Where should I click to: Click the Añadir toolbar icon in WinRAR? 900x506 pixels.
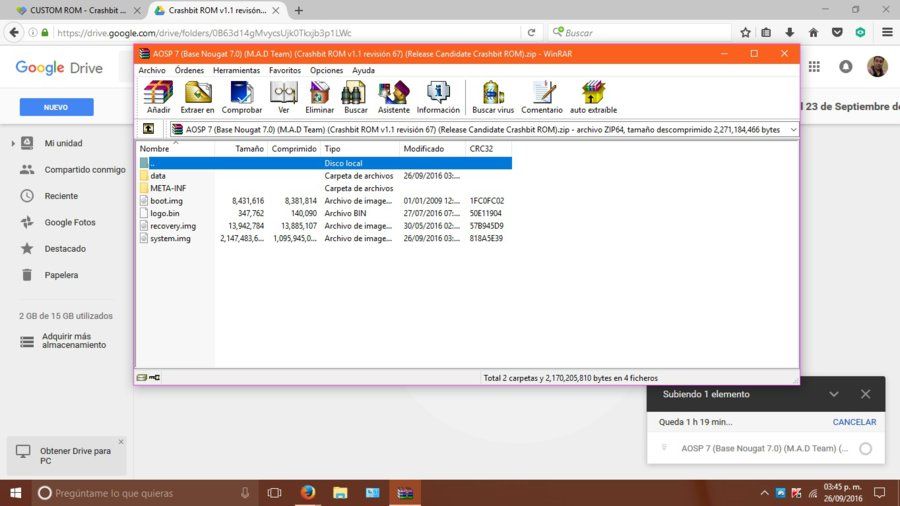pos(158,97)
